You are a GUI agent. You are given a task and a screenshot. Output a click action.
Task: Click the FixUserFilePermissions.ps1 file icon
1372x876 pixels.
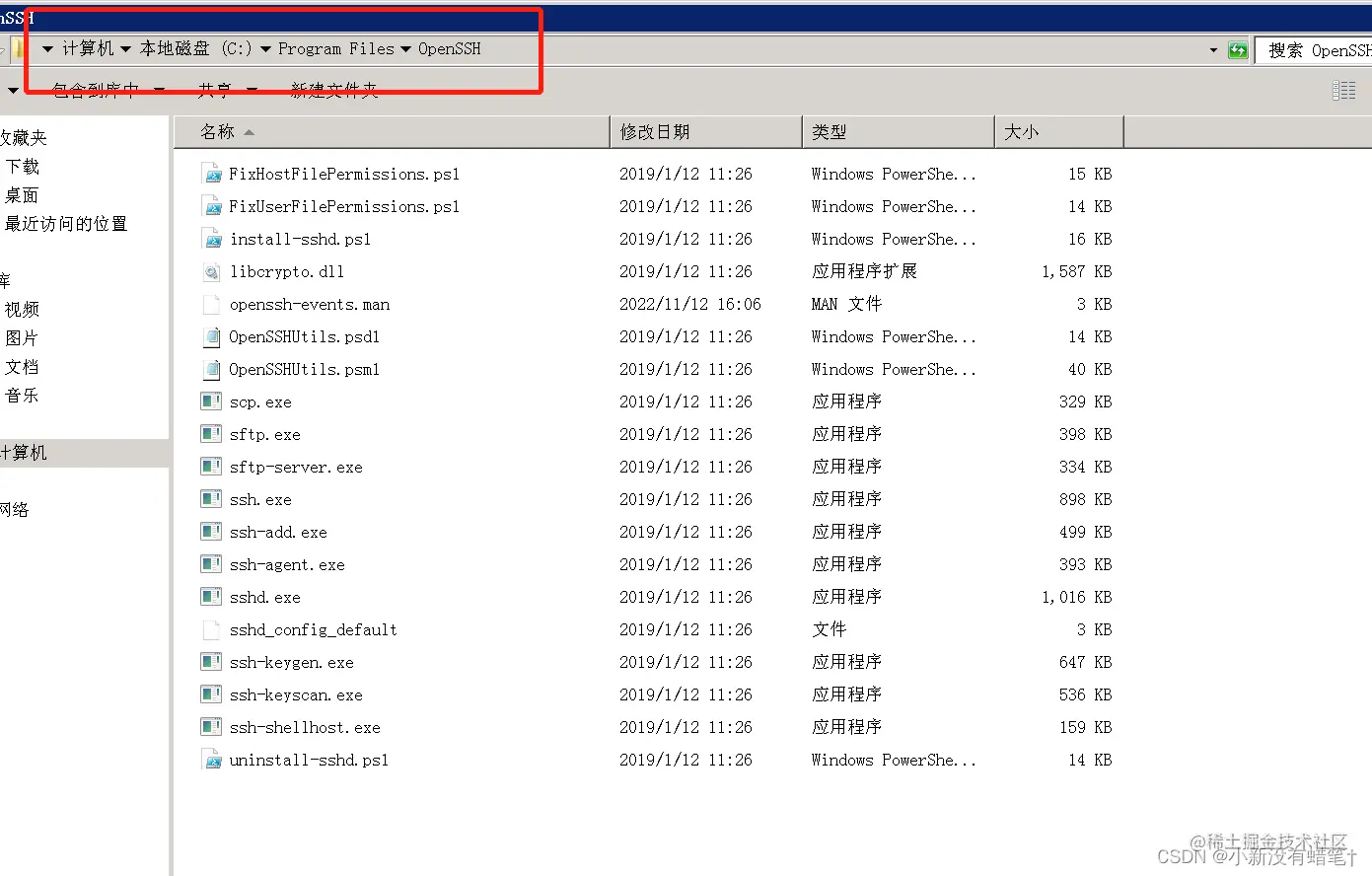pyautogui.click(x=211, y=206)
